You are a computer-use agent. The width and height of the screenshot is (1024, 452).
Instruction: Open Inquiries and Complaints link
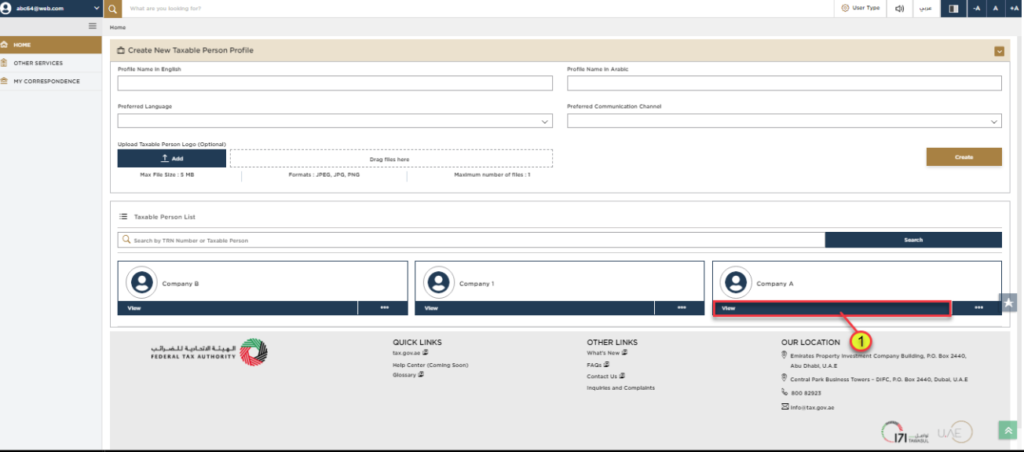(x=620, y=387)
